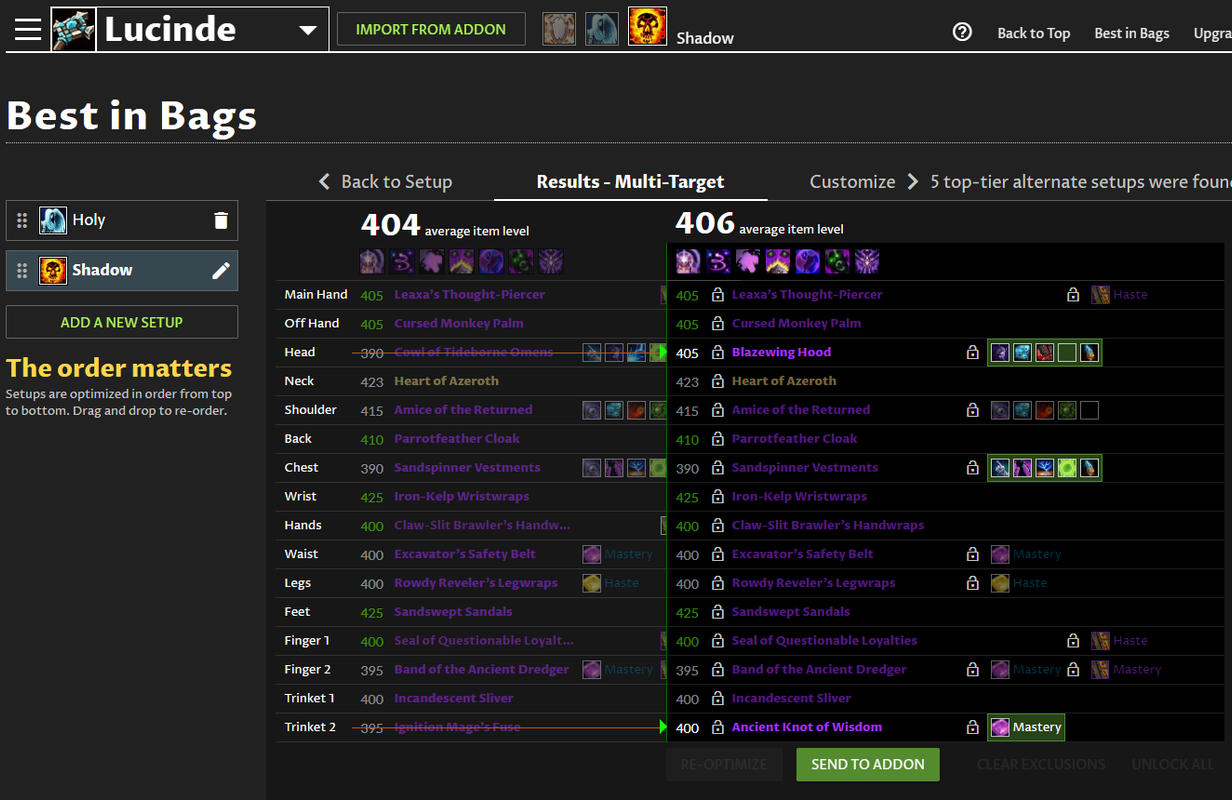Open the hamburger main menu
This screenshot has height=800, width=1232.
[x=28, y=29]
